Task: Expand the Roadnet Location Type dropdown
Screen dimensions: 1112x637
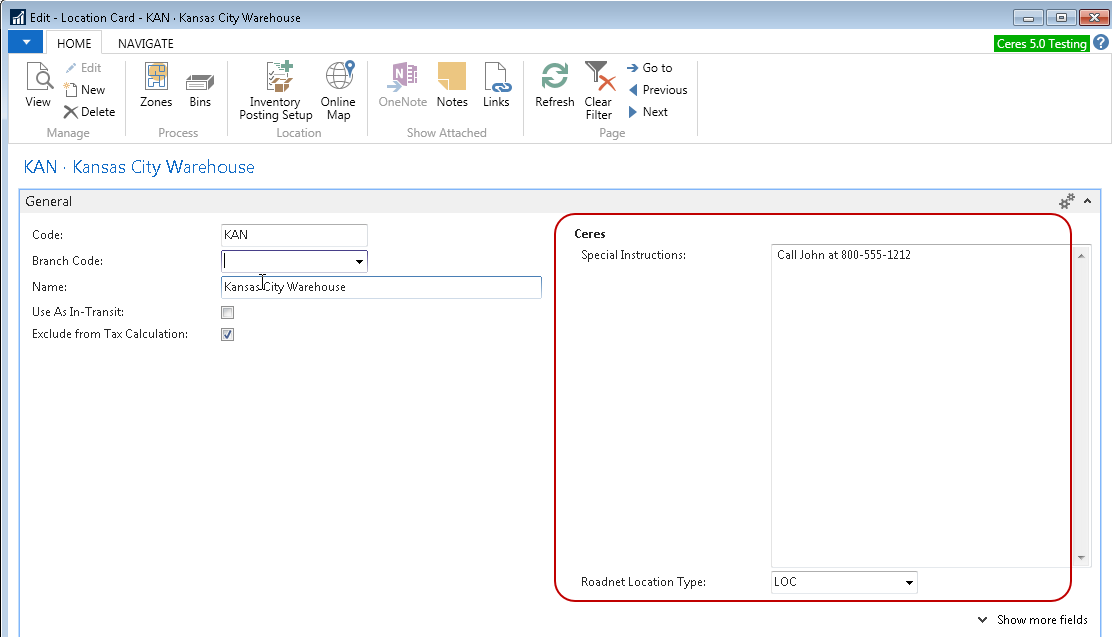Action: 909,582
